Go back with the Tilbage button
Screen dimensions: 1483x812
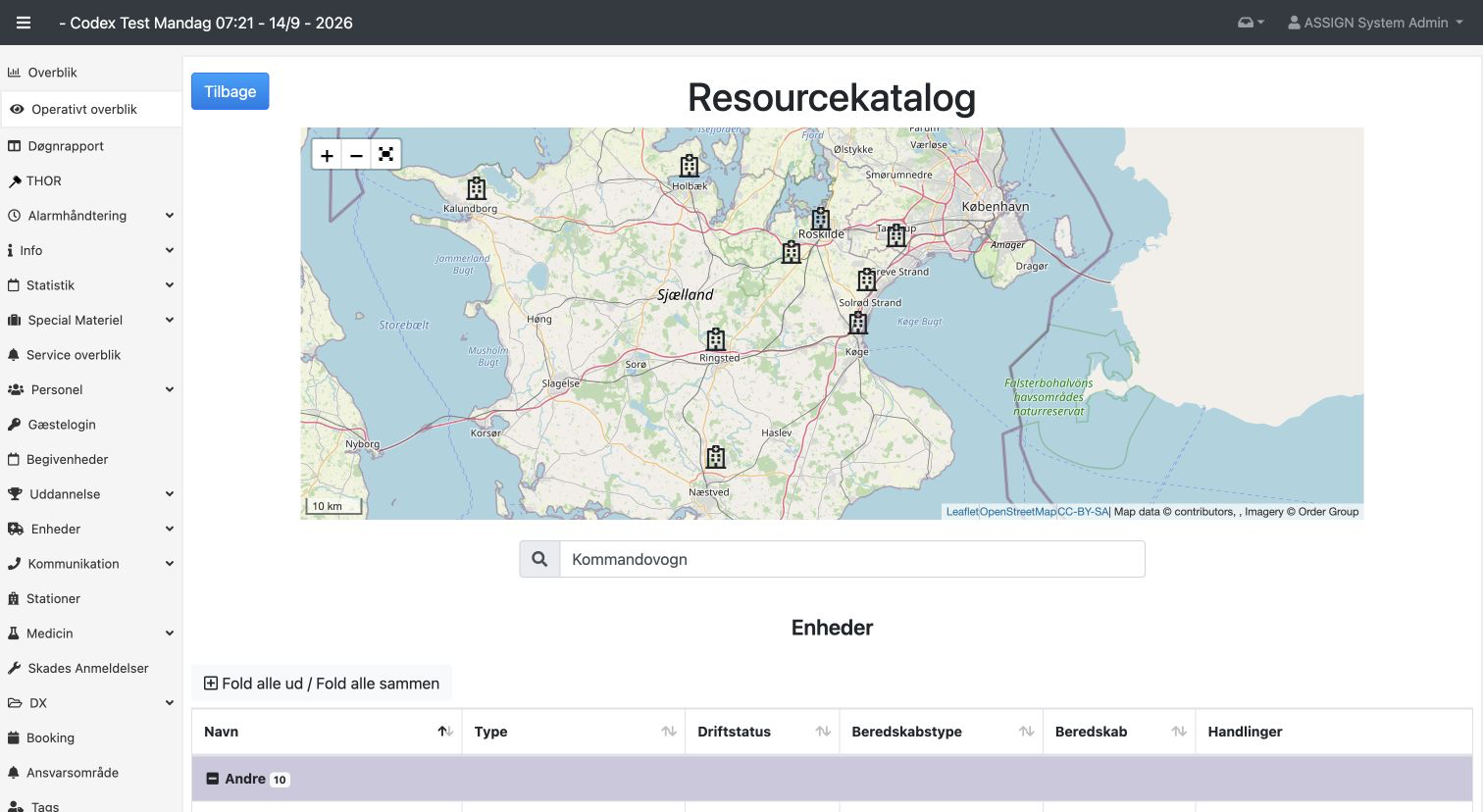[x=230, y=91]
